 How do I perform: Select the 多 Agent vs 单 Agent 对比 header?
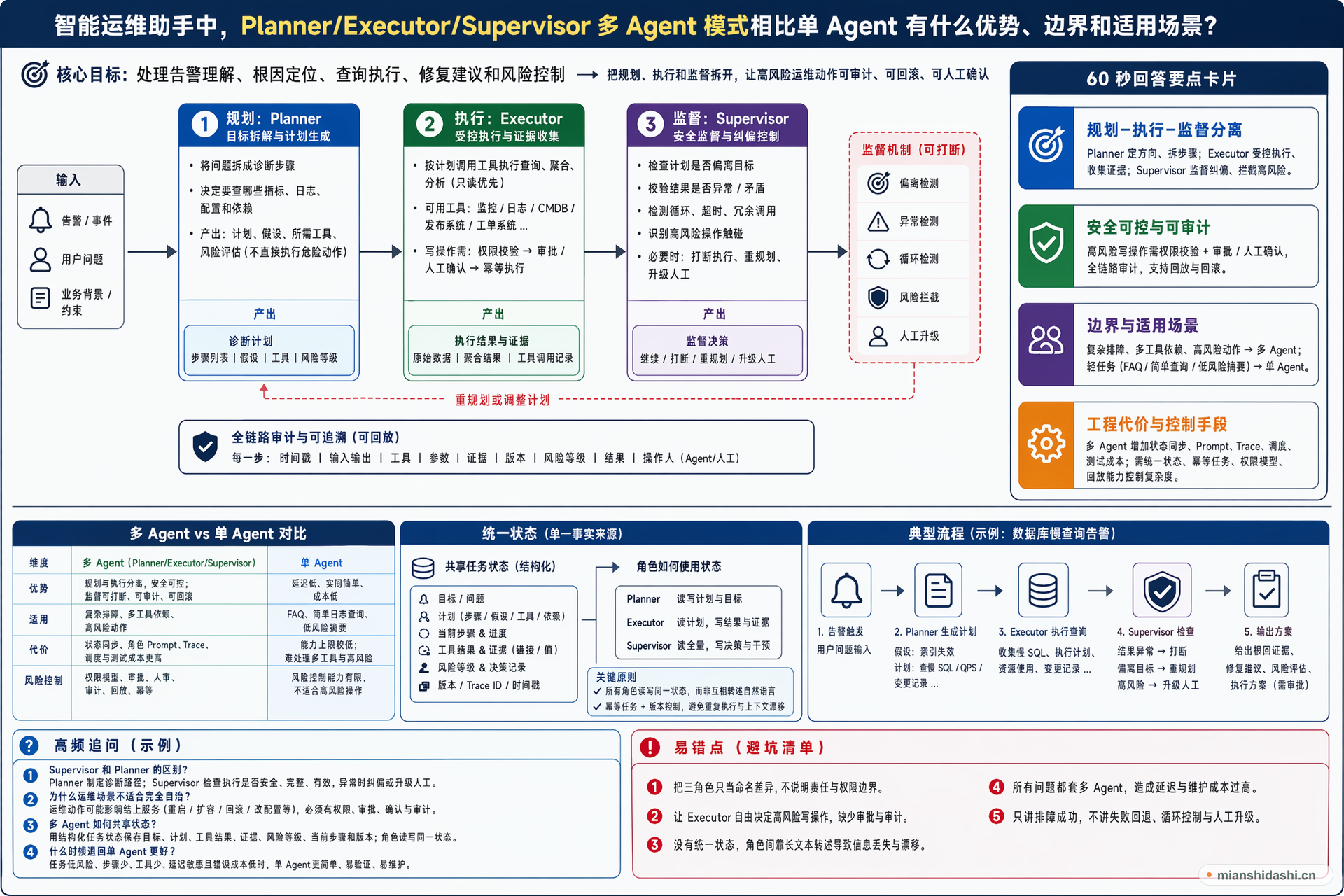204,533
